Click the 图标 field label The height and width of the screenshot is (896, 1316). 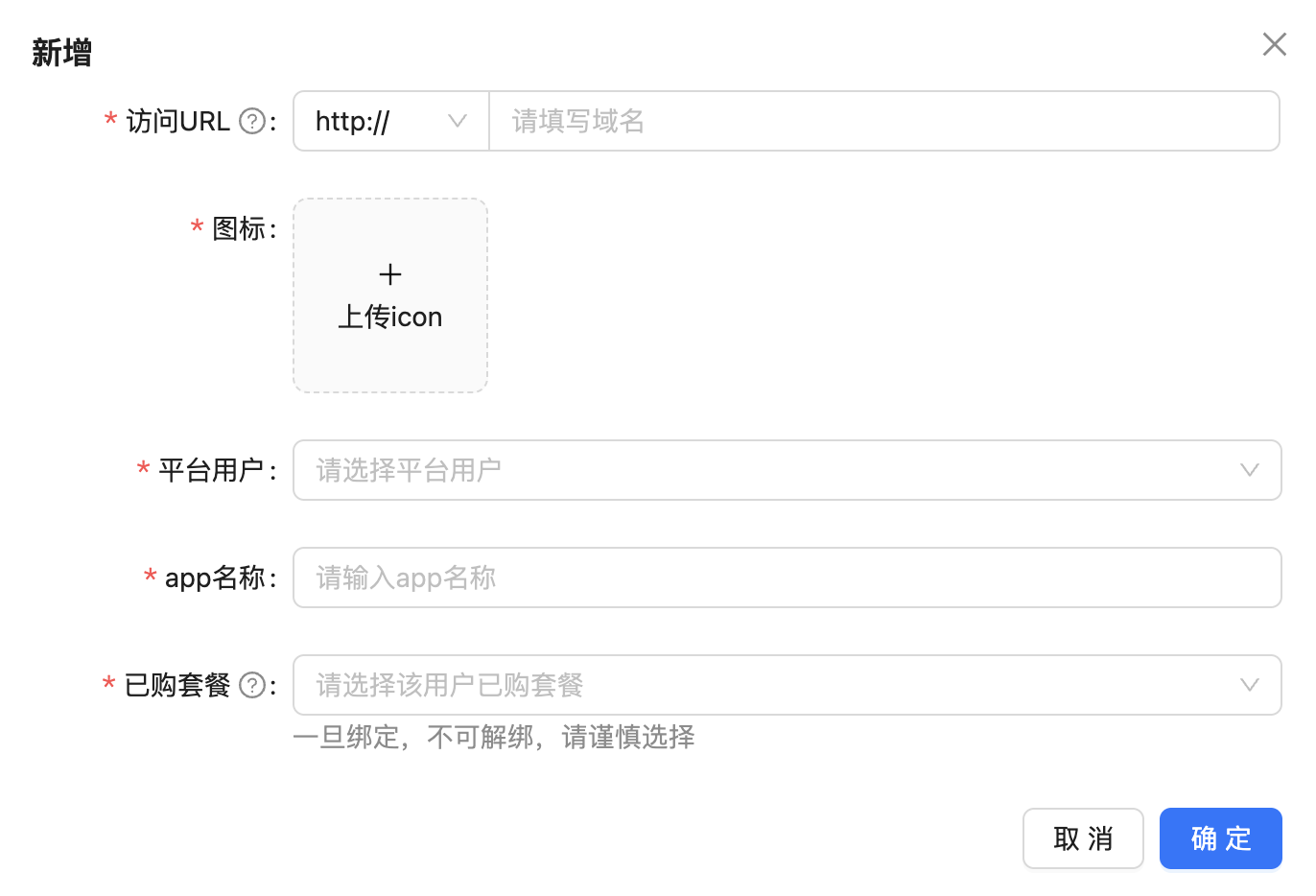[238, 229]
